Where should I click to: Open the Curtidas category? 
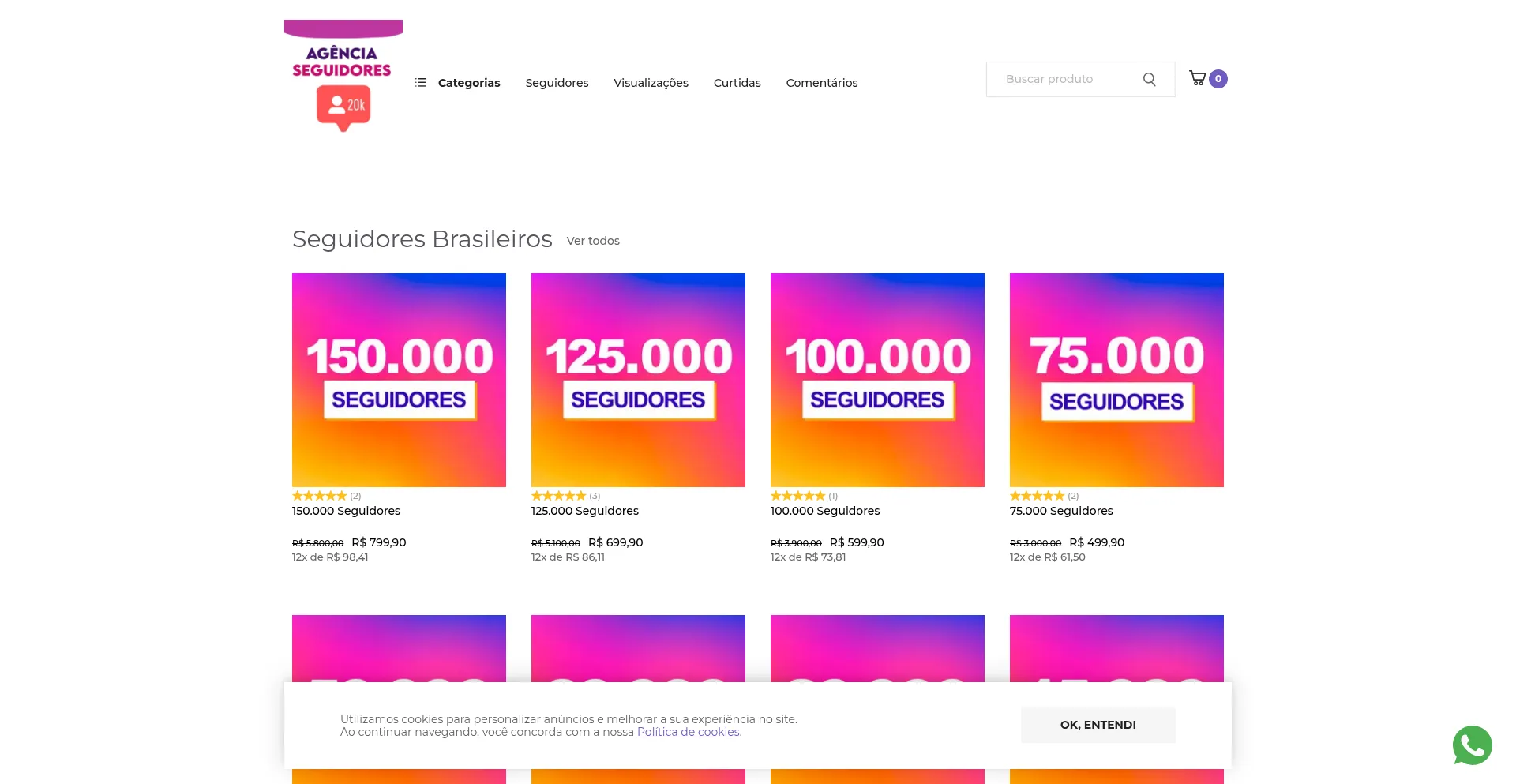tap(737, 83)
